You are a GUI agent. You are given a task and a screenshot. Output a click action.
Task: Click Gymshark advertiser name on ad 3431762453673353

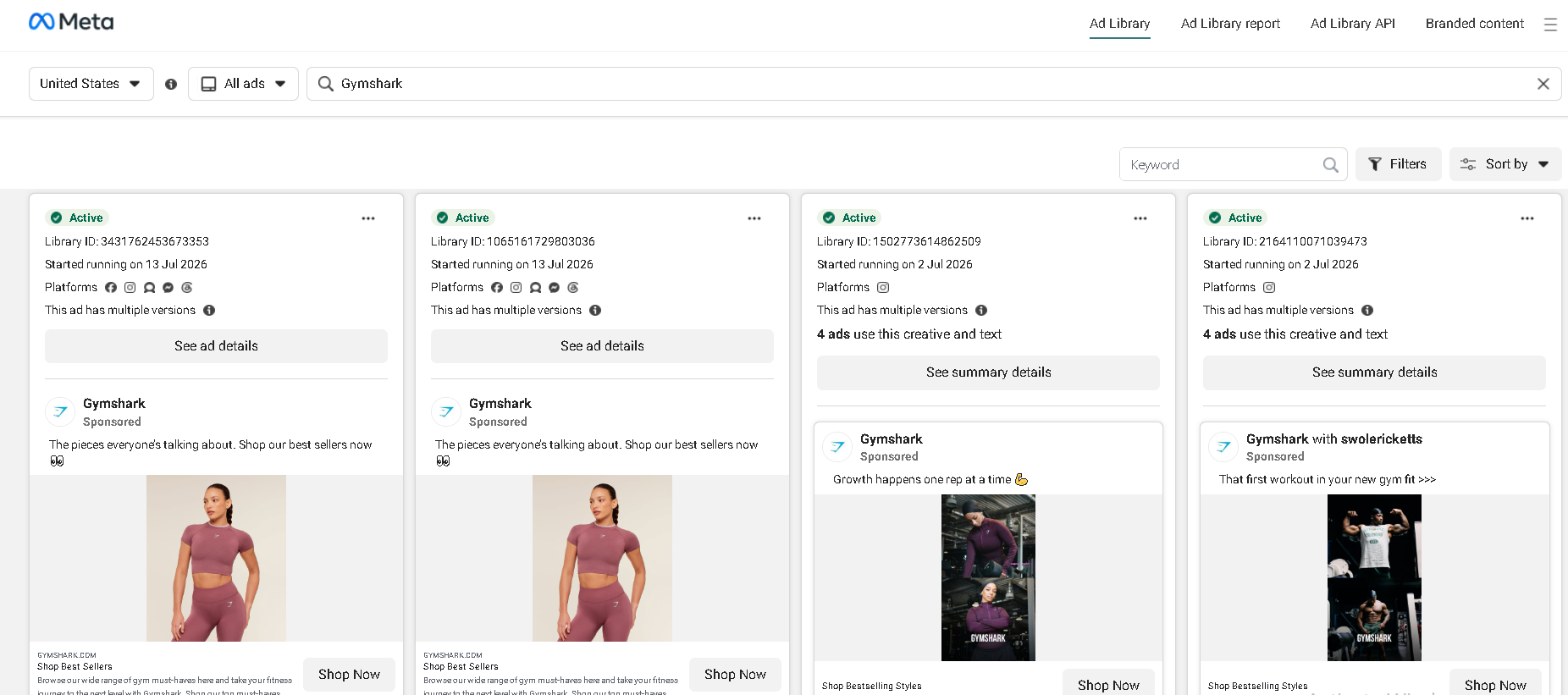(114, 404)
